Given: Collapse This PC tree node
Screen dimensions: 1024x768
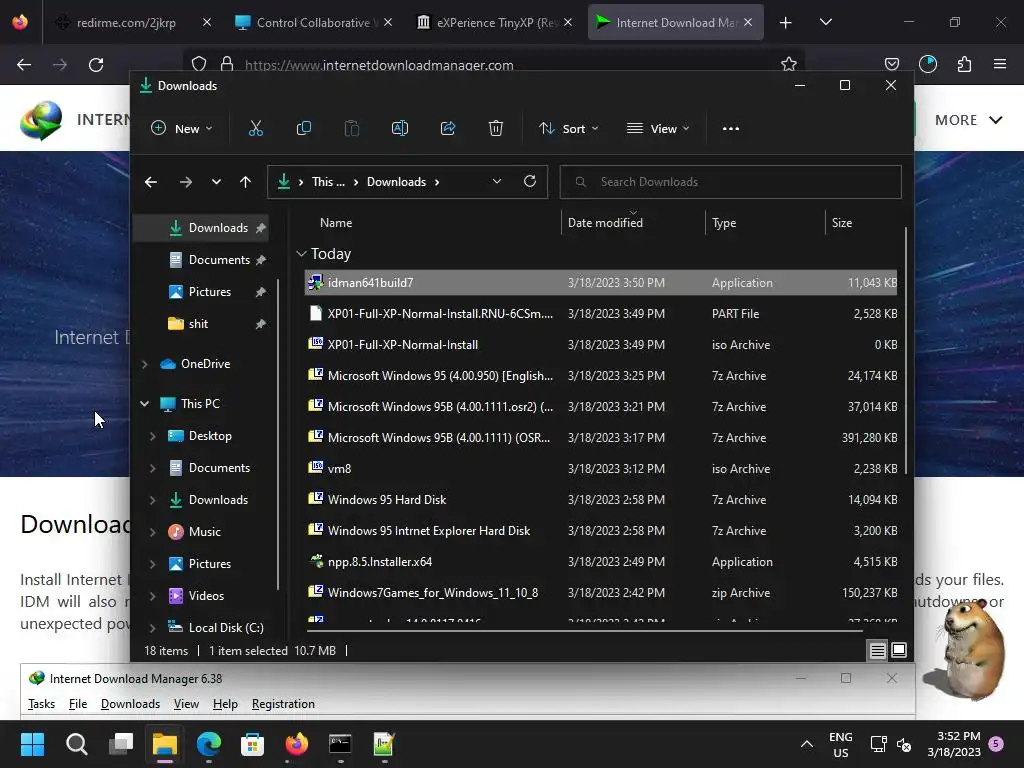Looking at the screenshot, I should 145,404.
